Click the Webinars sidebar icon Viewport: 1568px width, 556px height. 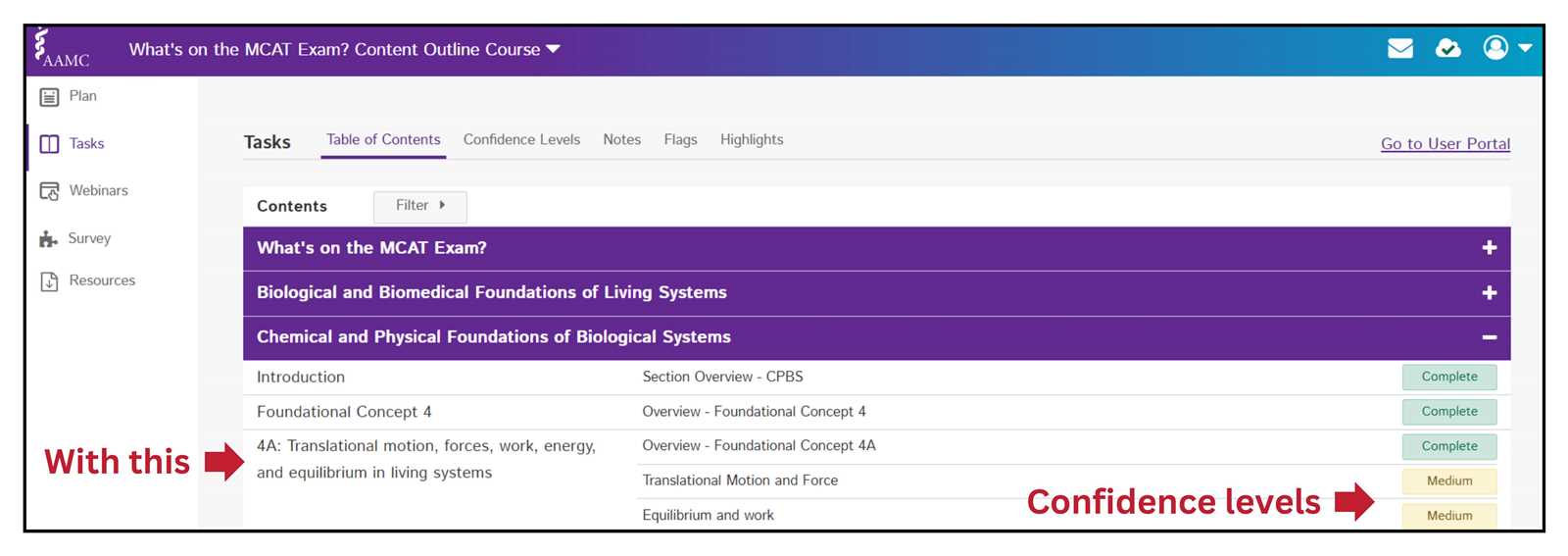[x=49, y=191]
